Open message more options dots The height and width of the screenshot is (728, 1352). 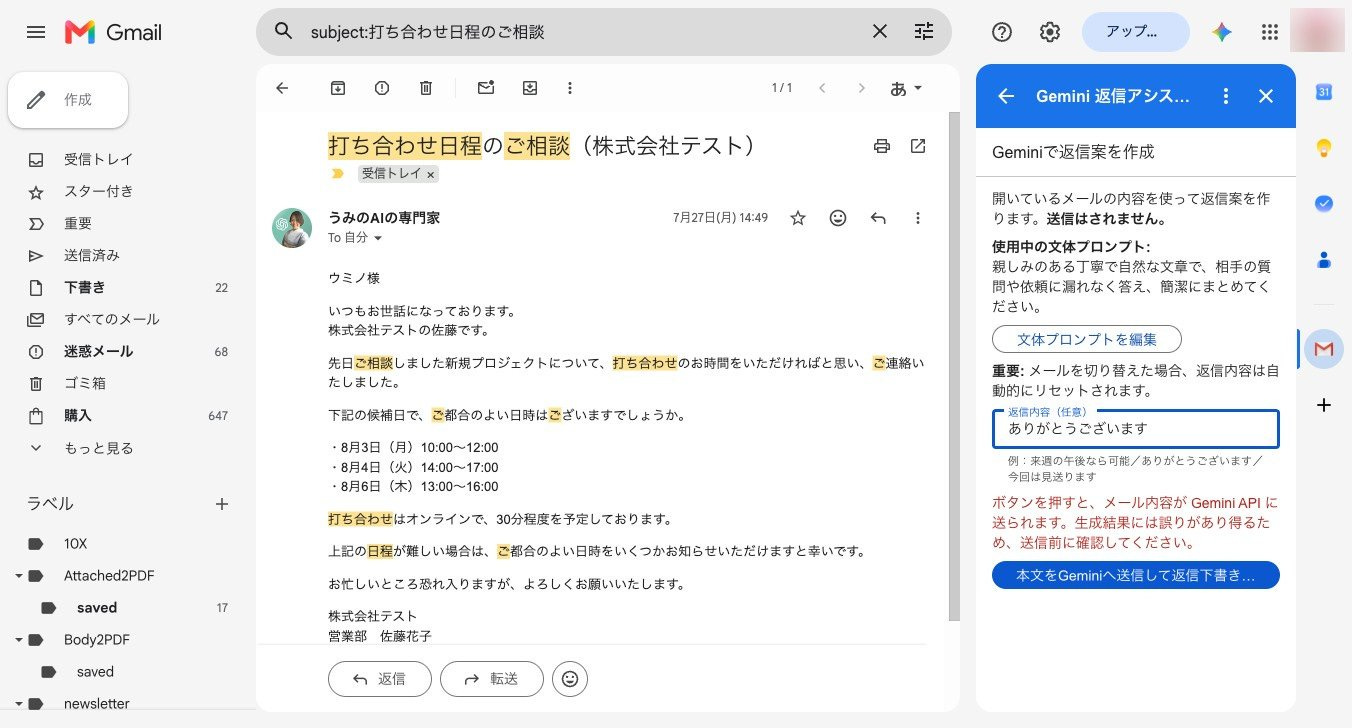[x=918, y=218]
